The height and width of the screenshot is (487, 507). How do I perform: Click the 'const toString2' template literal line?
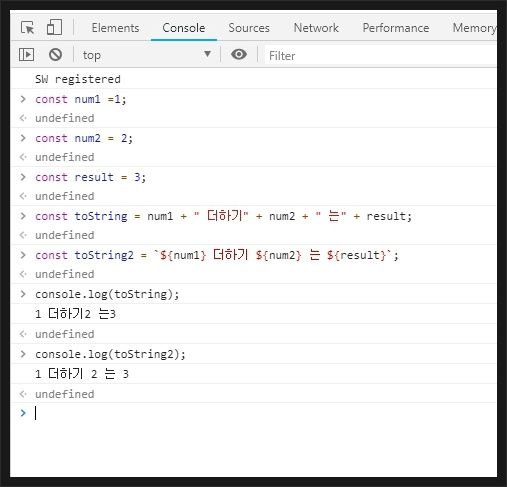pos(217,255)
